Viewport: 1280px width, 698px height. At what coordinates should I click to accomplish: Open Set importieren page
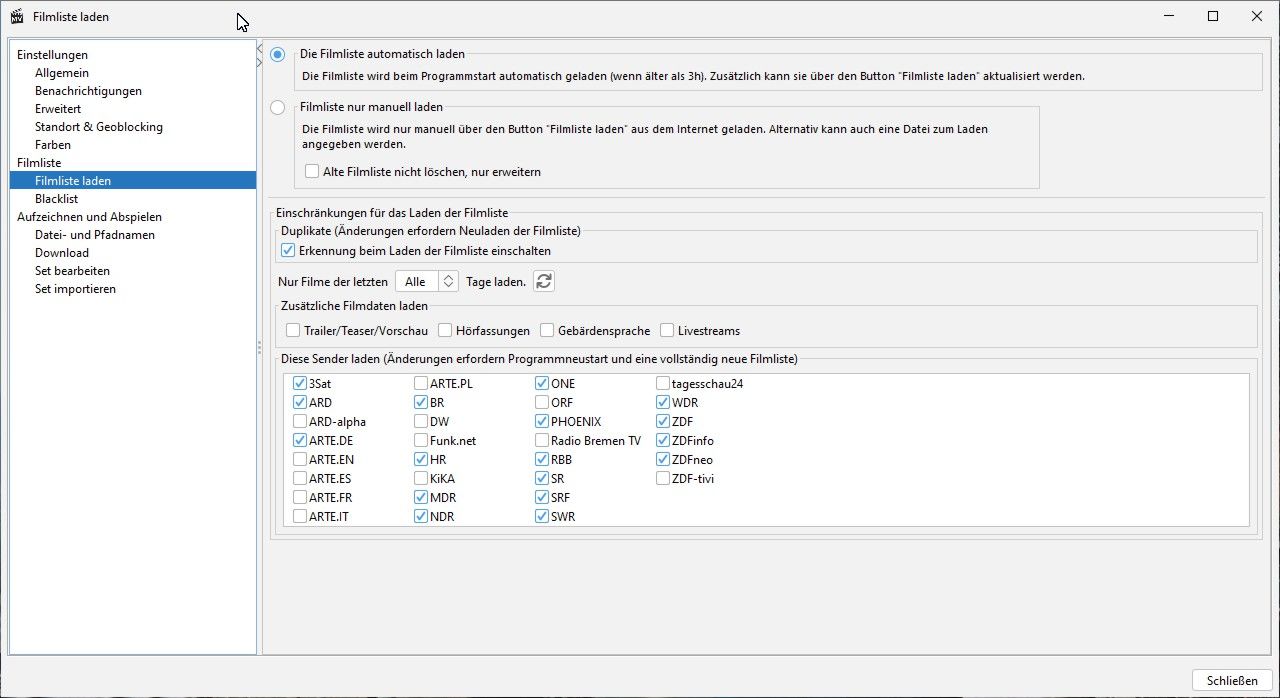[75, 289]
